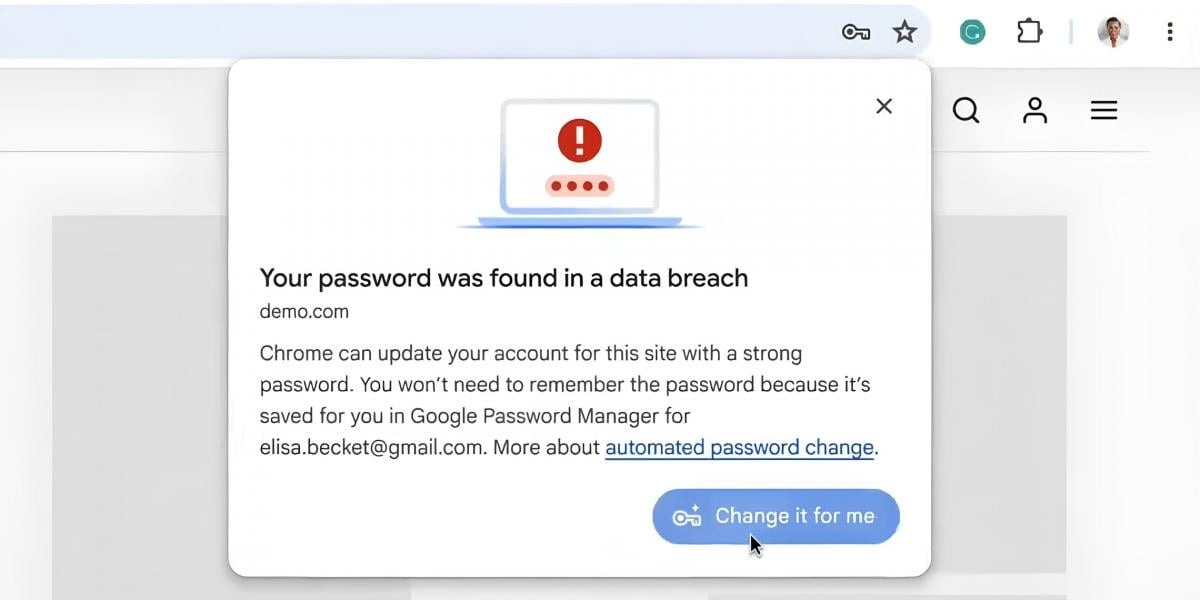Bookmark this page with the star icon
Viewport: 1200px width, 600px height.
tap(905, 32)
